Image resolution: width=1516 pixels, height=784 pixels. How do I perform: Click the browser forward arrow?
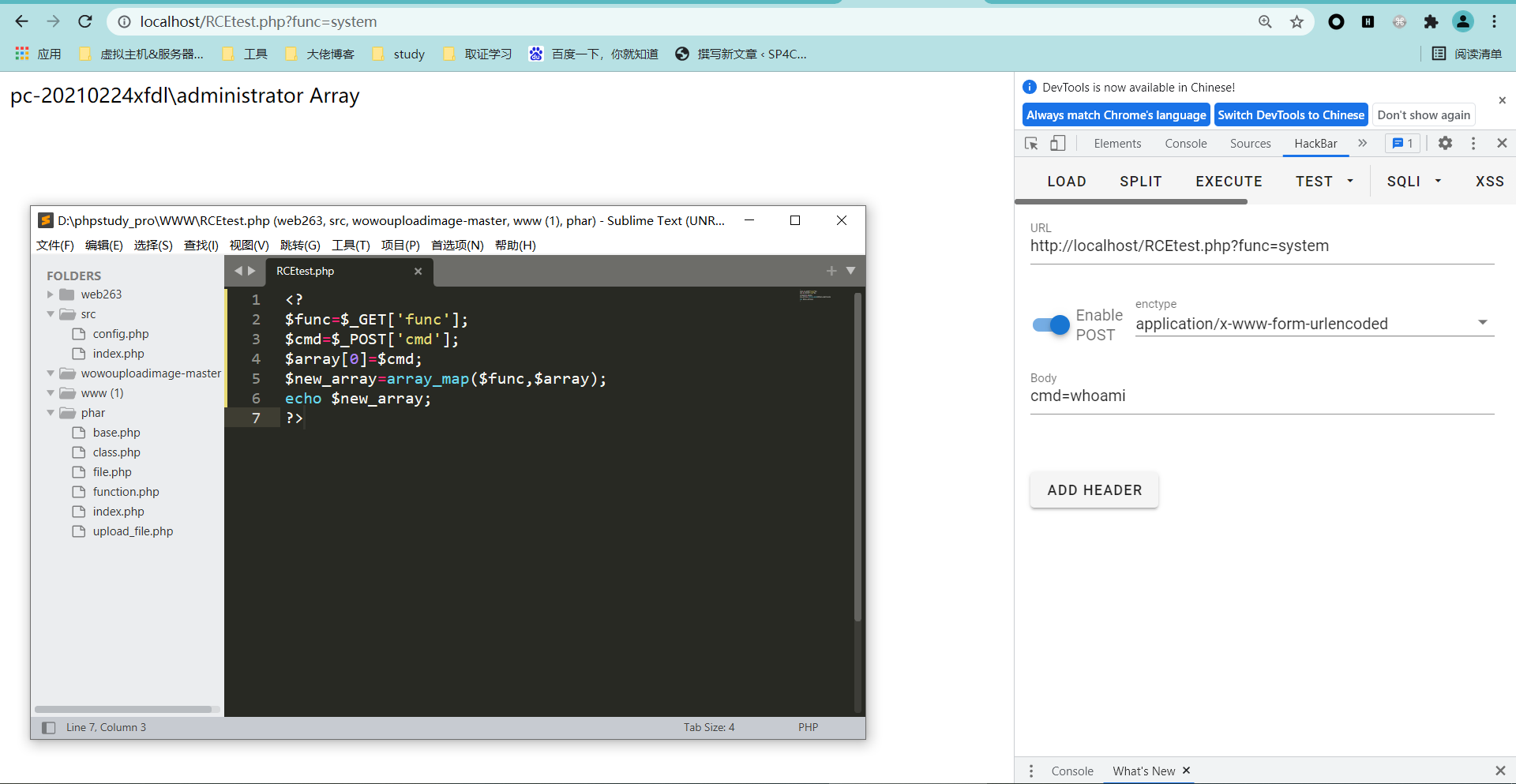(53, 21)
